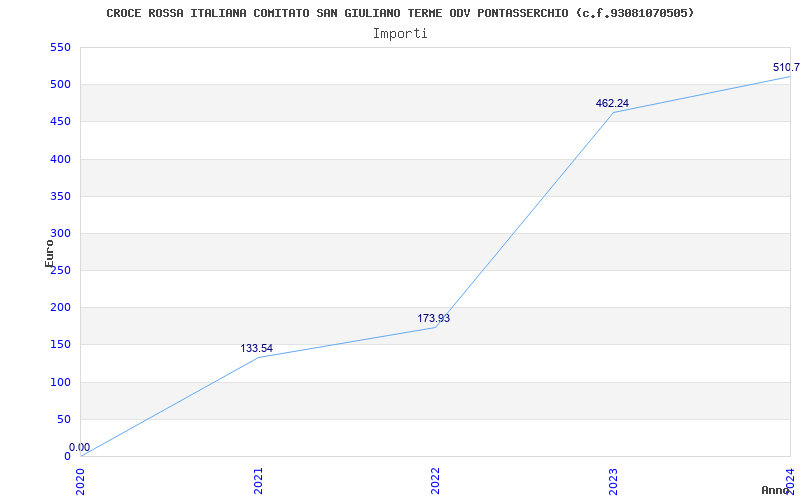The height and width of the screenshot is (500, 800).
Task: Click the 400 y-axis tick label
Action: tap(60, 159)
